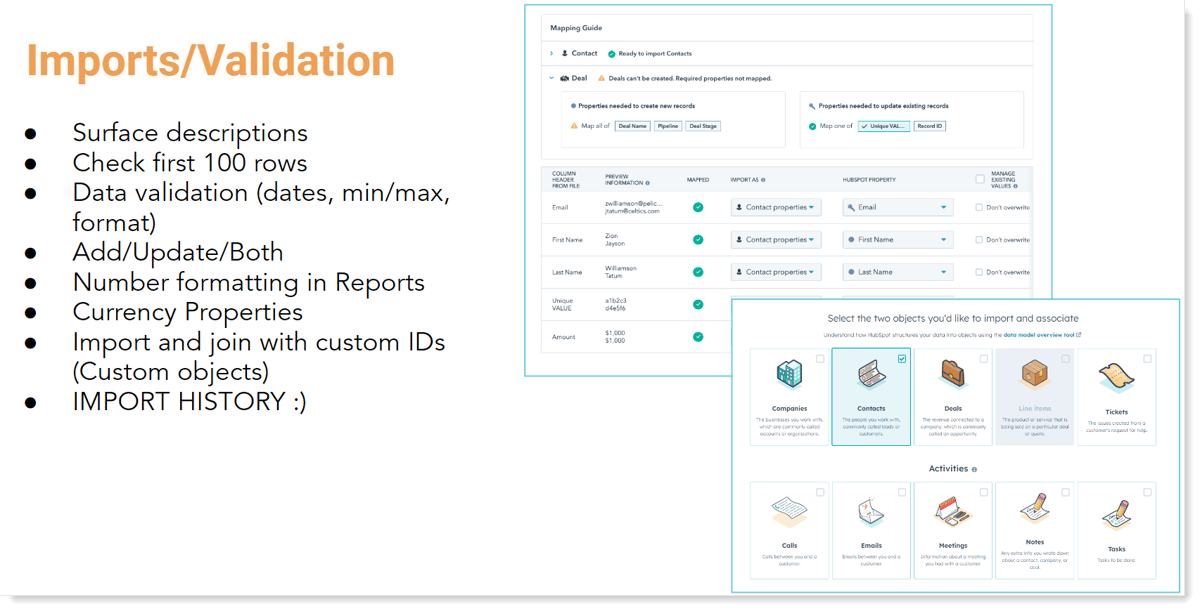Click the green mapped checkmark in Last Name row
The height and width of the screenshot is (611, 1200).
698,272
